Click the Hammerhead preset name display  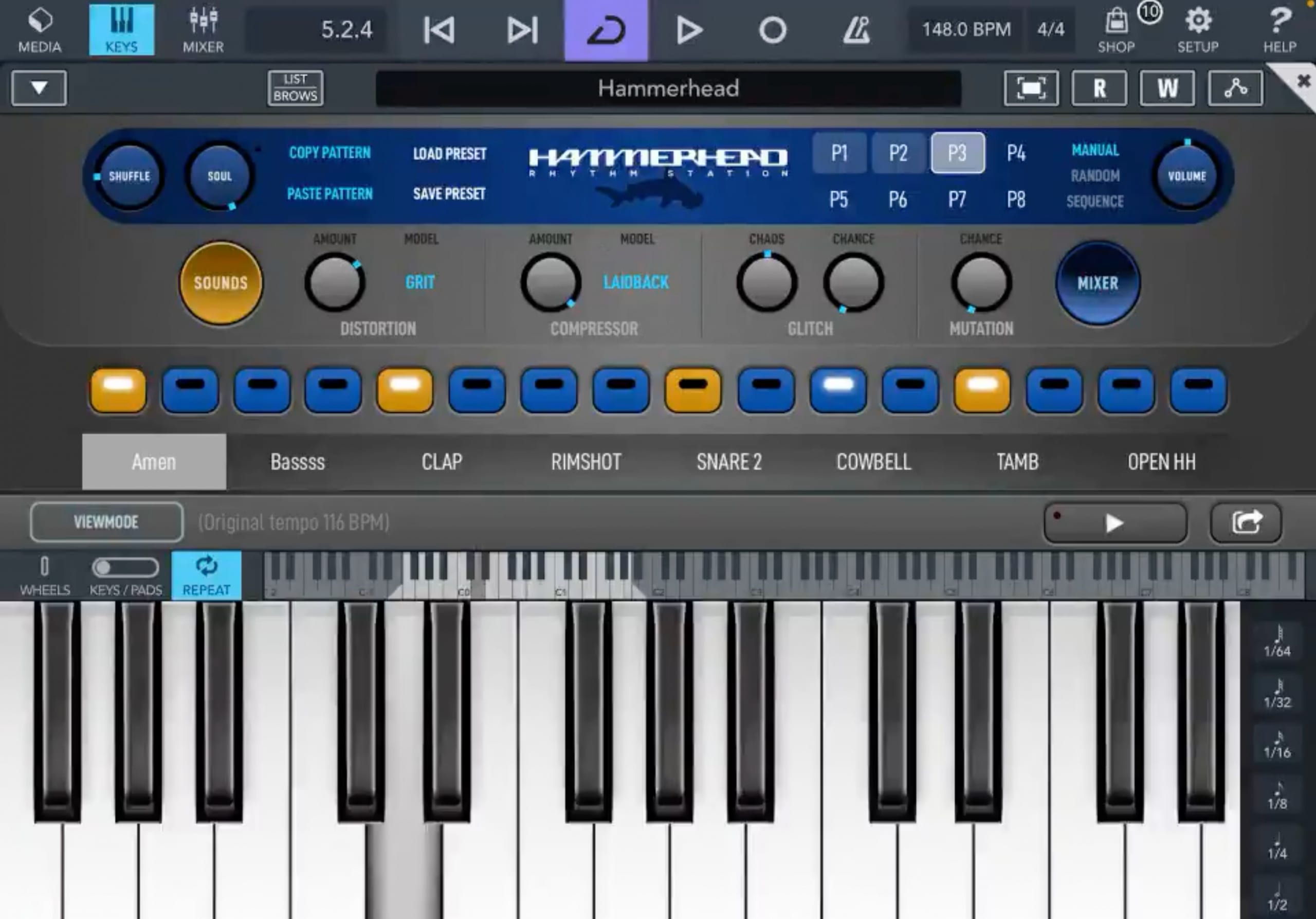click(668, 88)
